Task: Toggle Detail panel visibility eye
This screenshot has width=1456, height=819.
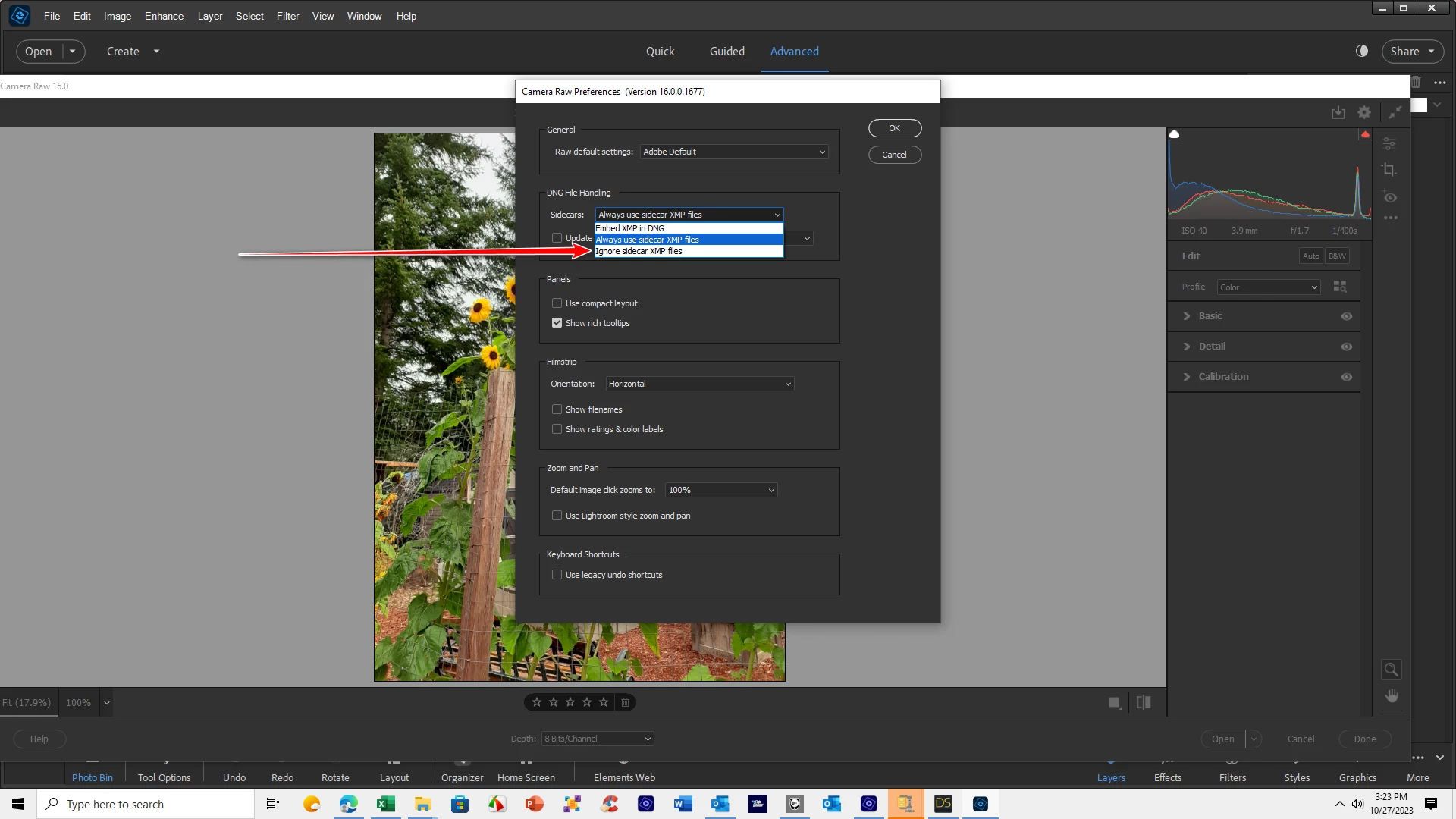Action: point(1346,347)
